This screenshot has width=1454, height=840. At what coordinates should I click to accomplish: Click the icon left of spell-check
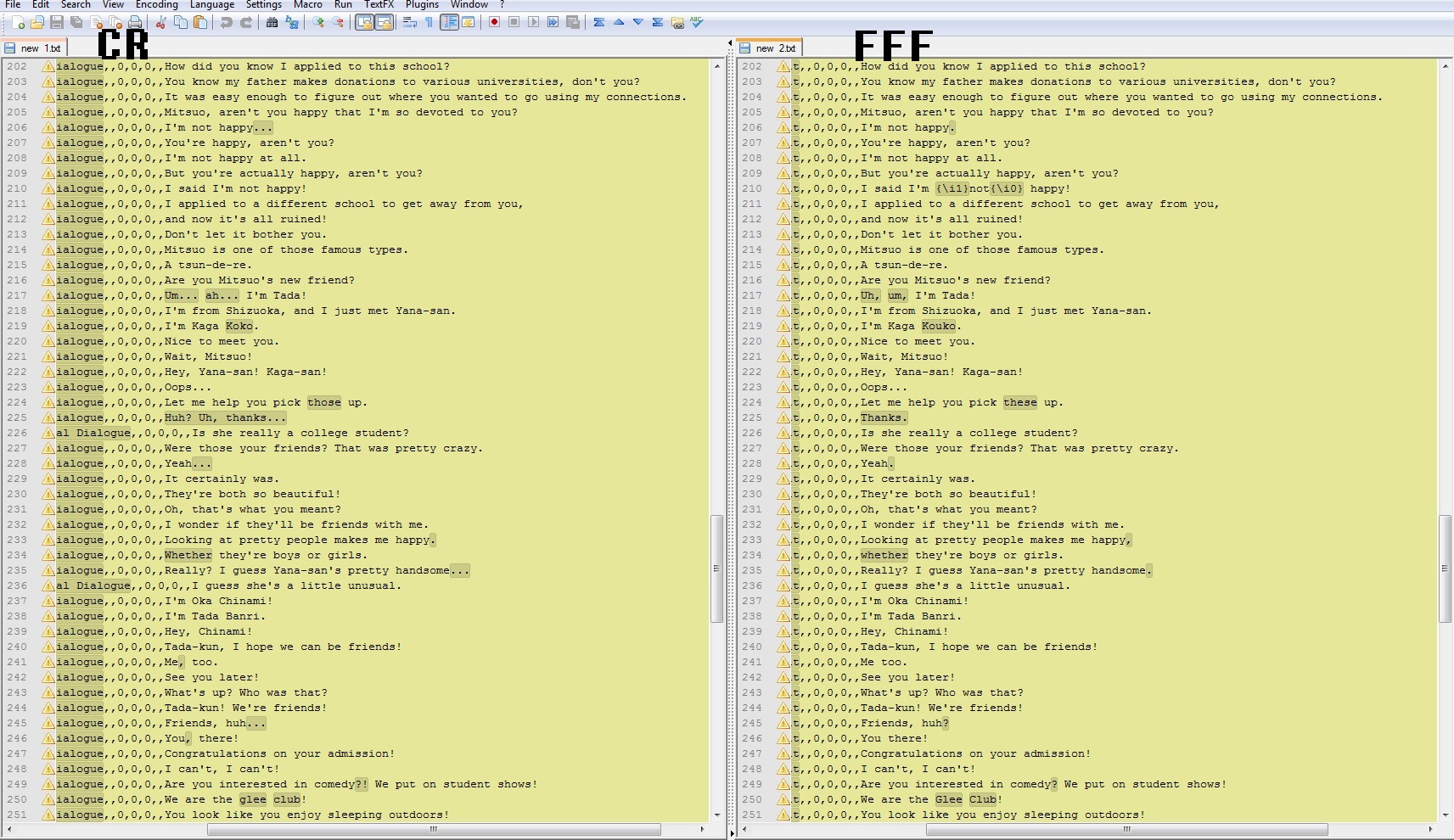coord(677,22)
